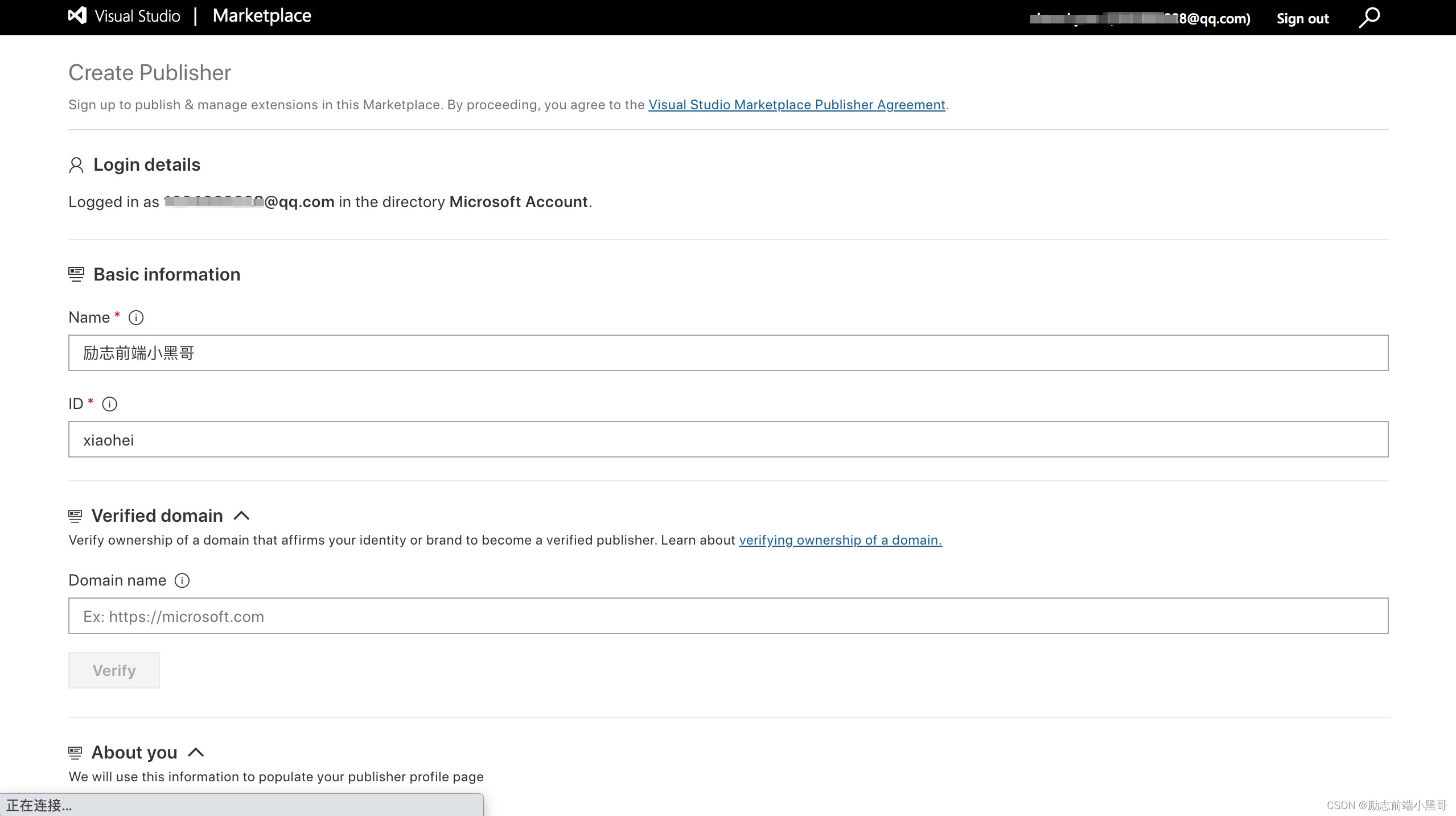Click the Visual Studio header text
1456x816 pixels.
[137, 16]
